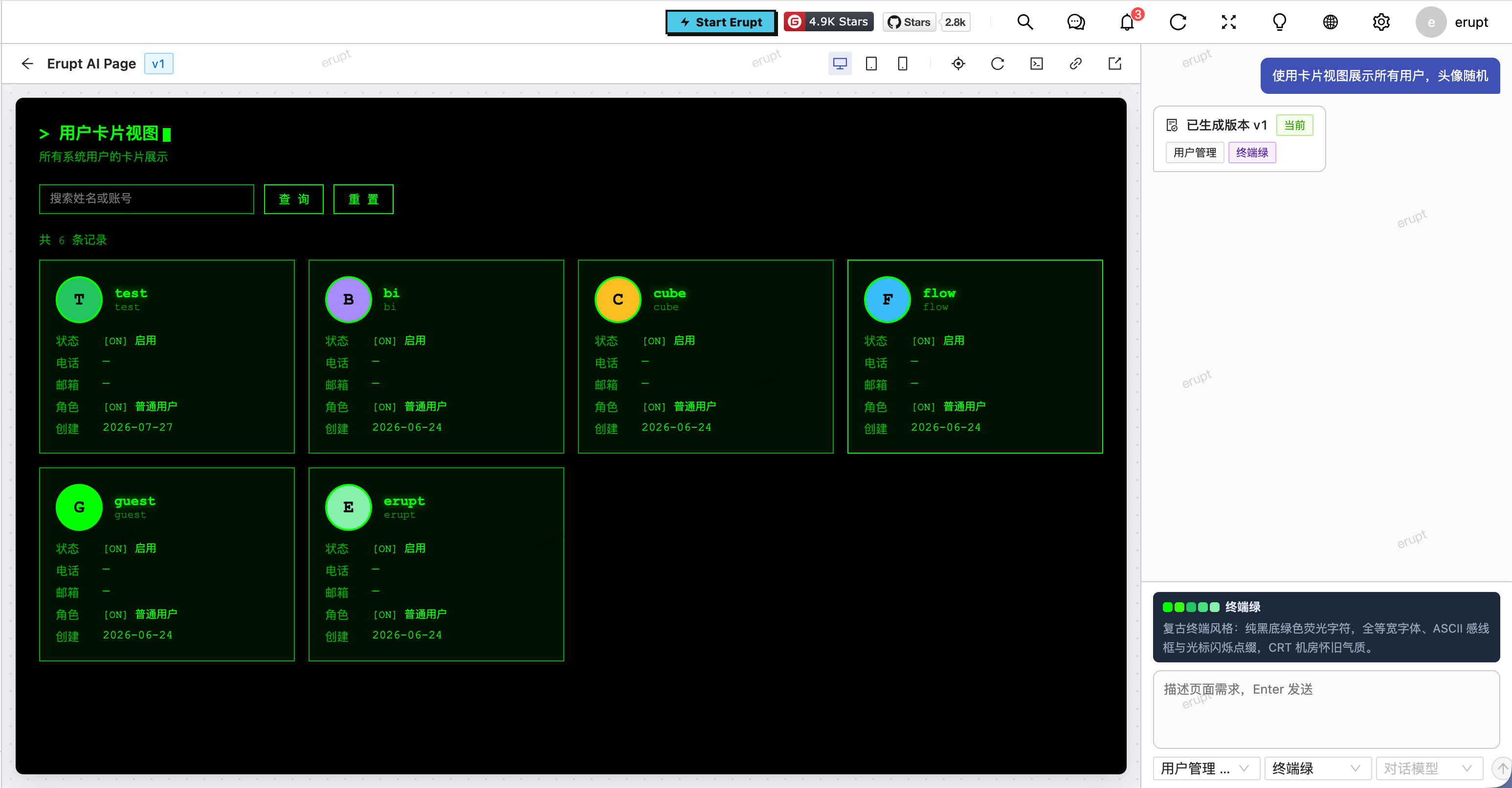The width and height of the screenshot is (1512, 788).
Task: Click the user prompt message bubble
Action: pos(1380,76)
